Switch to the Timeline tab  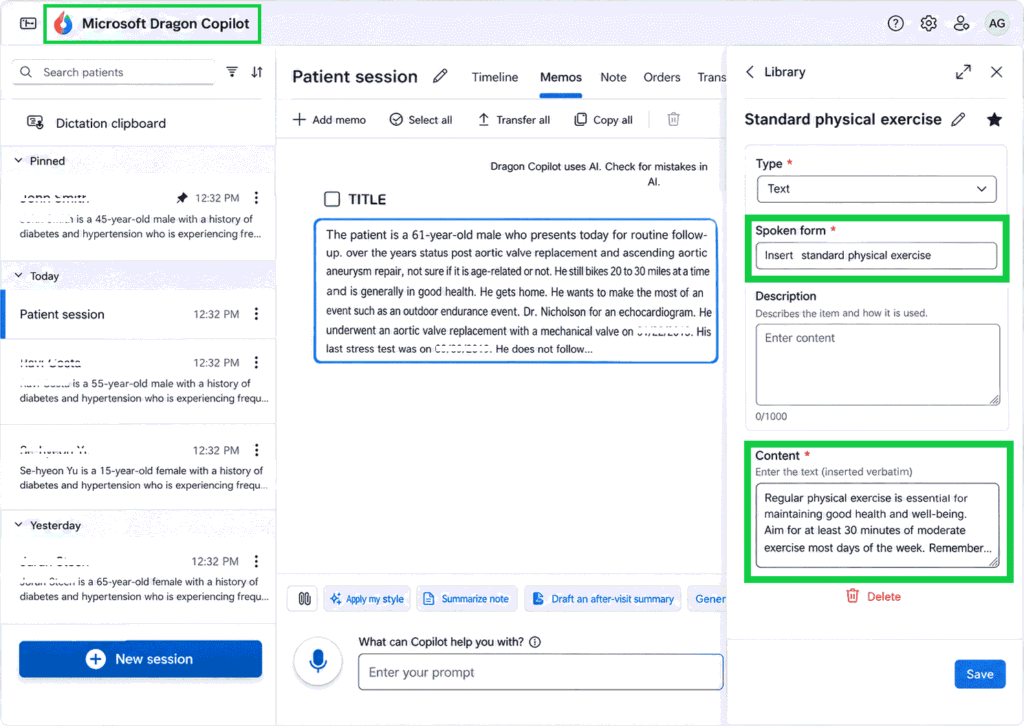[x=495, y=77]
